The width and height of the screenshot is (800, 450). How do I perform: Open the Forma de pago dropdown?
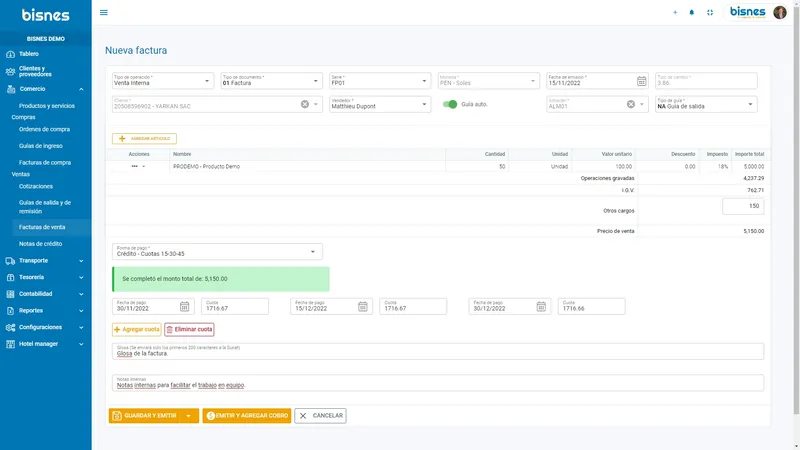pos(217,252)
